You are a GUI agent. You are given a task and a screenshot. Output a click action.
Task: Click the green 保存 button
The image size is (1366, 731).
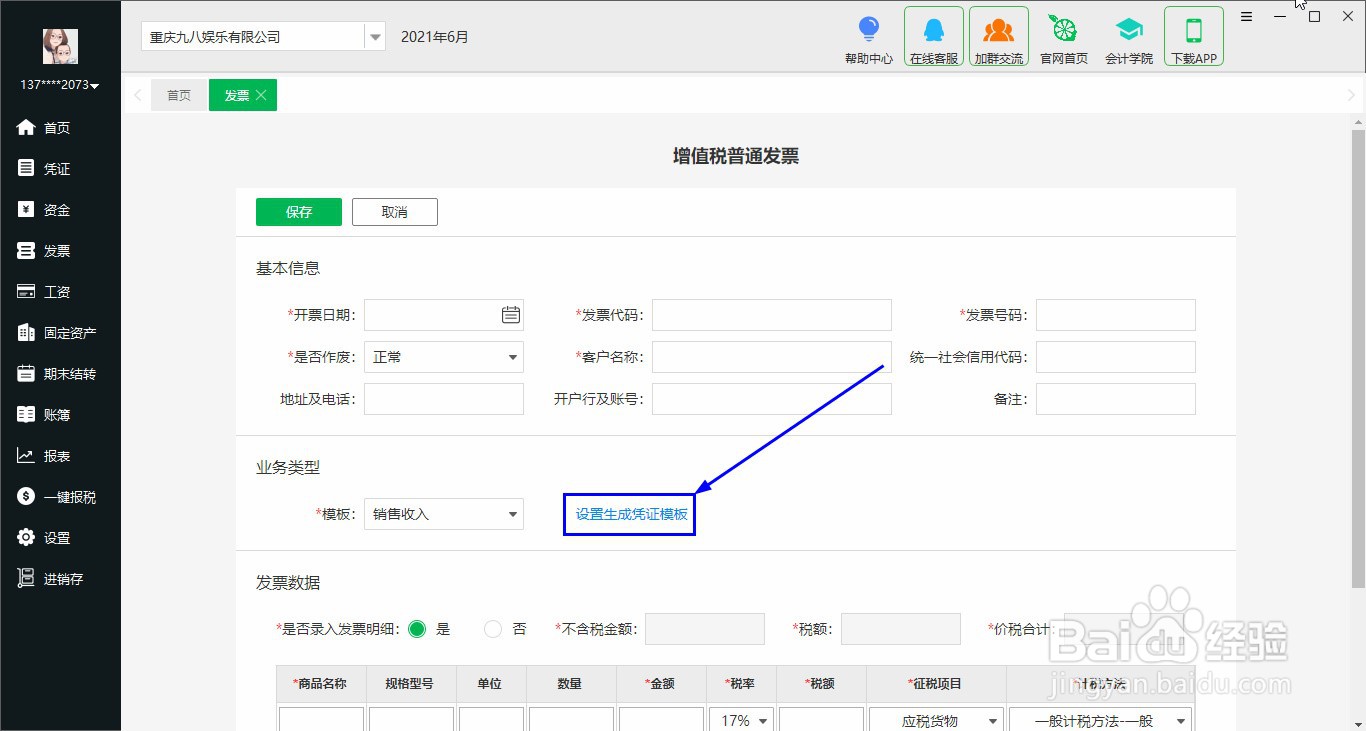pos(298,211)
